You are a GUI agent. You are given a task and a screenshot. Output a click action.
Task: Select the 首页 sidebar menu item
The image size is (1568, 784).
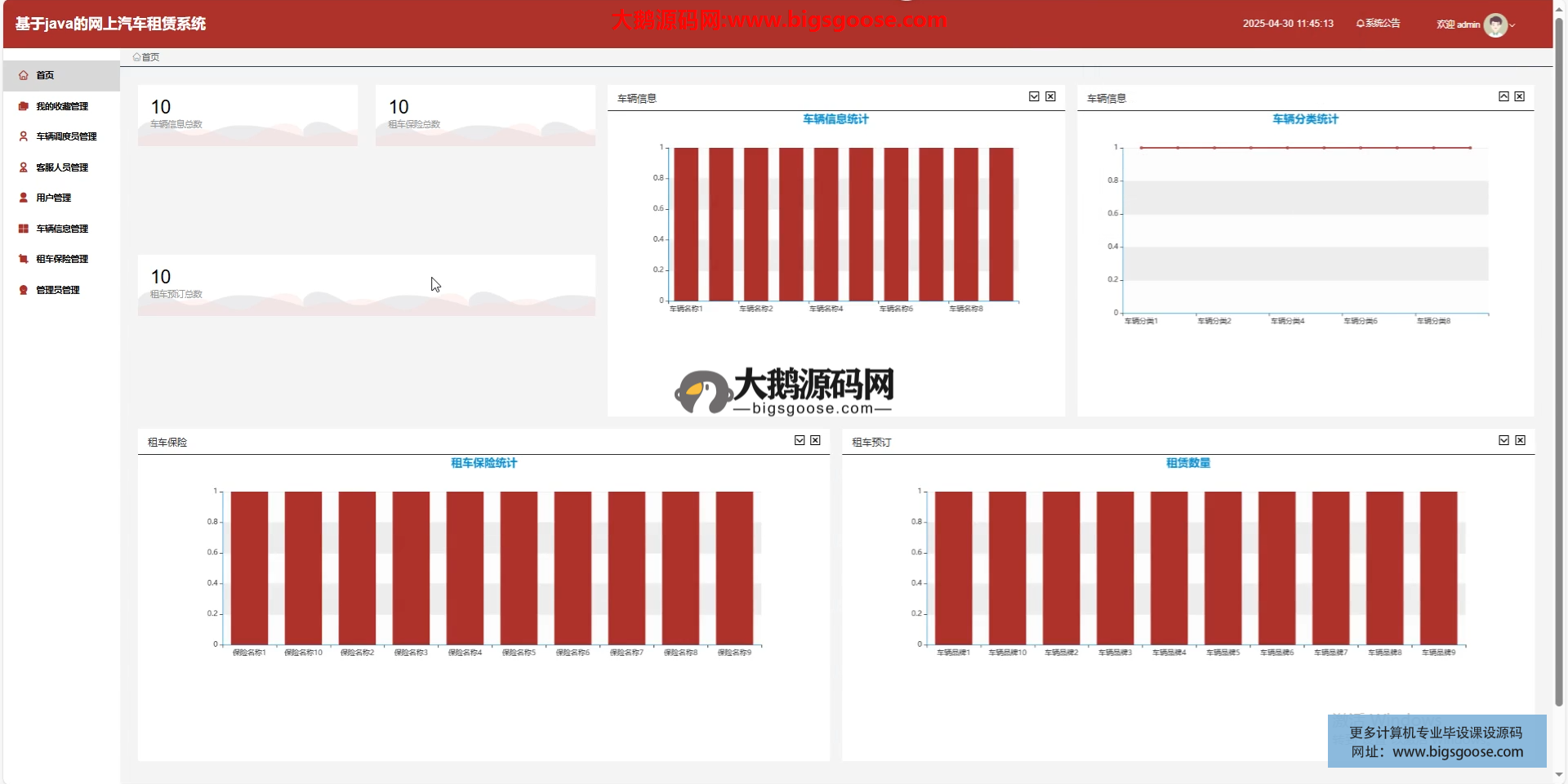point(45,75)
